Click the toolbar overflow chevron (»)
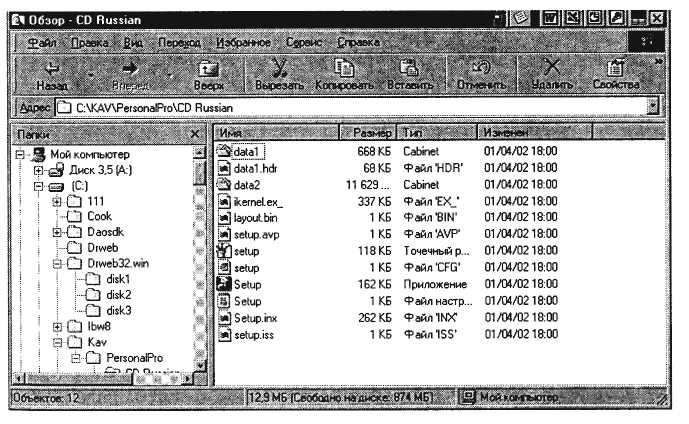Image resolution: width=689 pixels, height=424 pixels. click(658, 62)
